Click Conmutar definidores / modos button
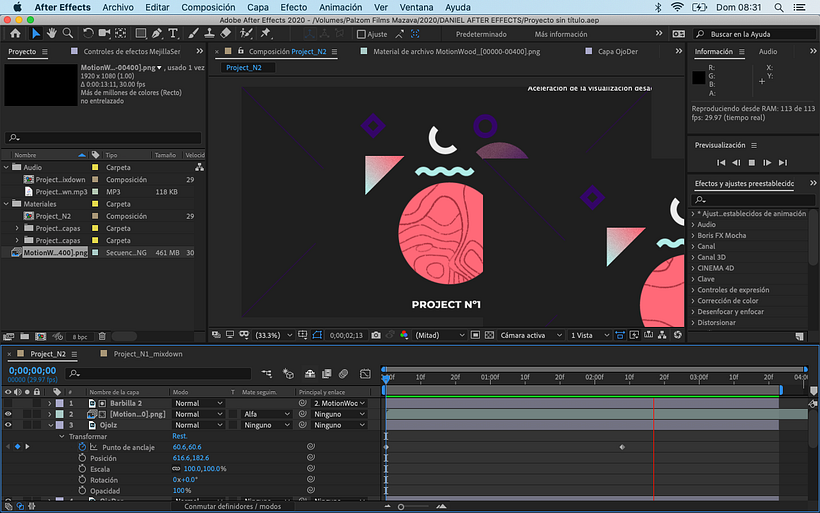This screenshot has width=820, height=513. click(233, 506)
